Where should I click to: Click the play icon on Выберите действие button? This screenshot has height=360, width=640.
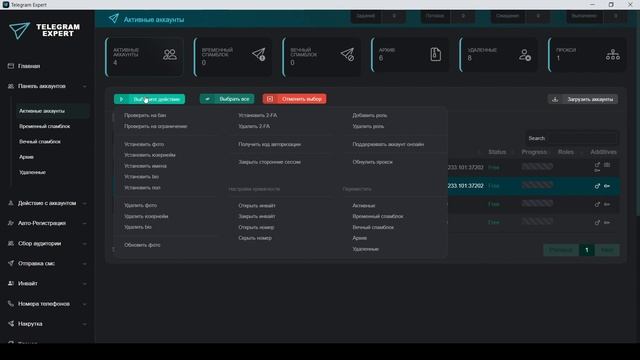pyautogui.click(x=121, y=99)
